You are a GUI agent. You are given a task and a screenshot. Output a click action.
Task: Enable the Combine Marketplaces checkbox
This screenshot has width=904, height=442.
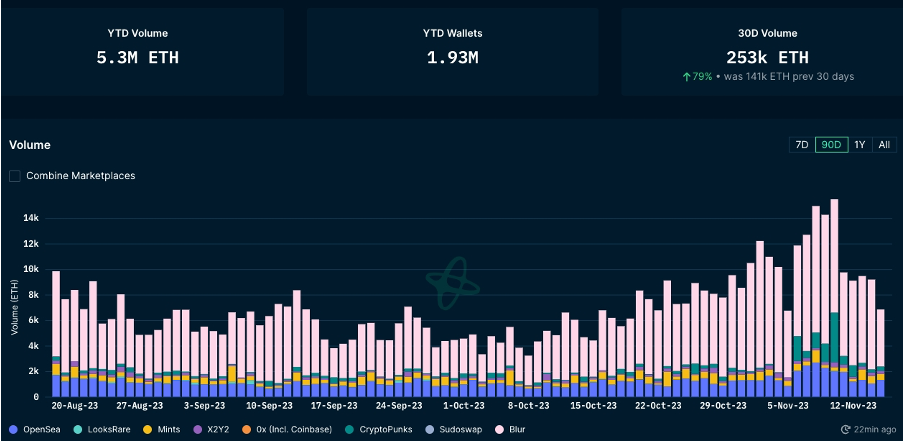[x=15, y=176]
